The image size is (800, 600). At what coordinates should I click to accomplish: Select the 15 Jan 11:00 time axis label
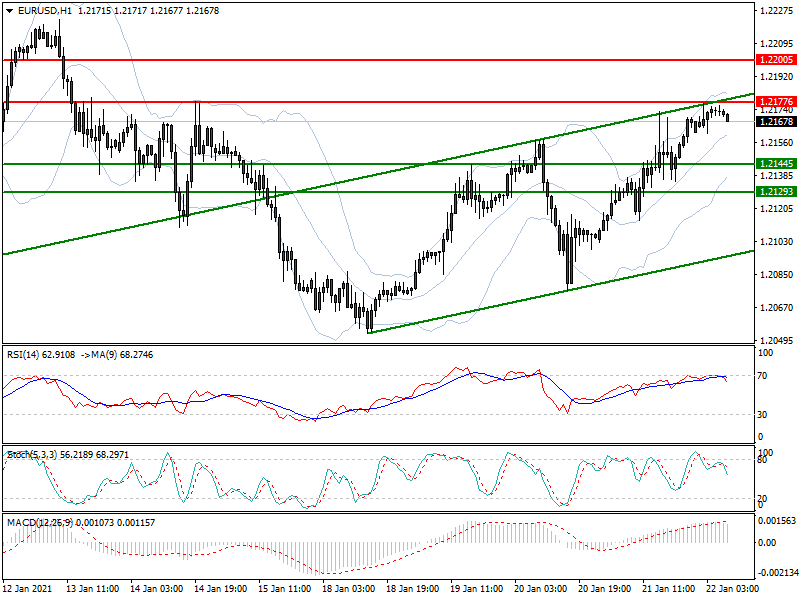pos(285,588)
